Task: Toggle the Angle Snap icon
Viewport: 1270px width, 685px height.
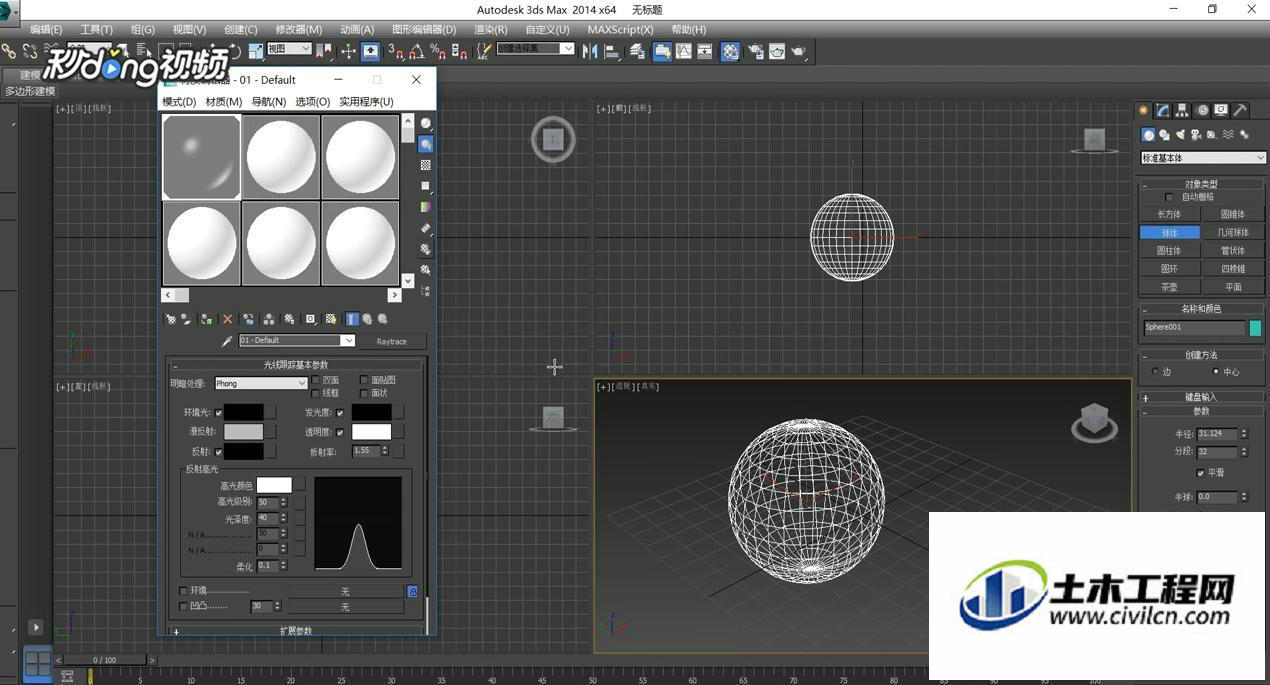Action: pos(417,50)
